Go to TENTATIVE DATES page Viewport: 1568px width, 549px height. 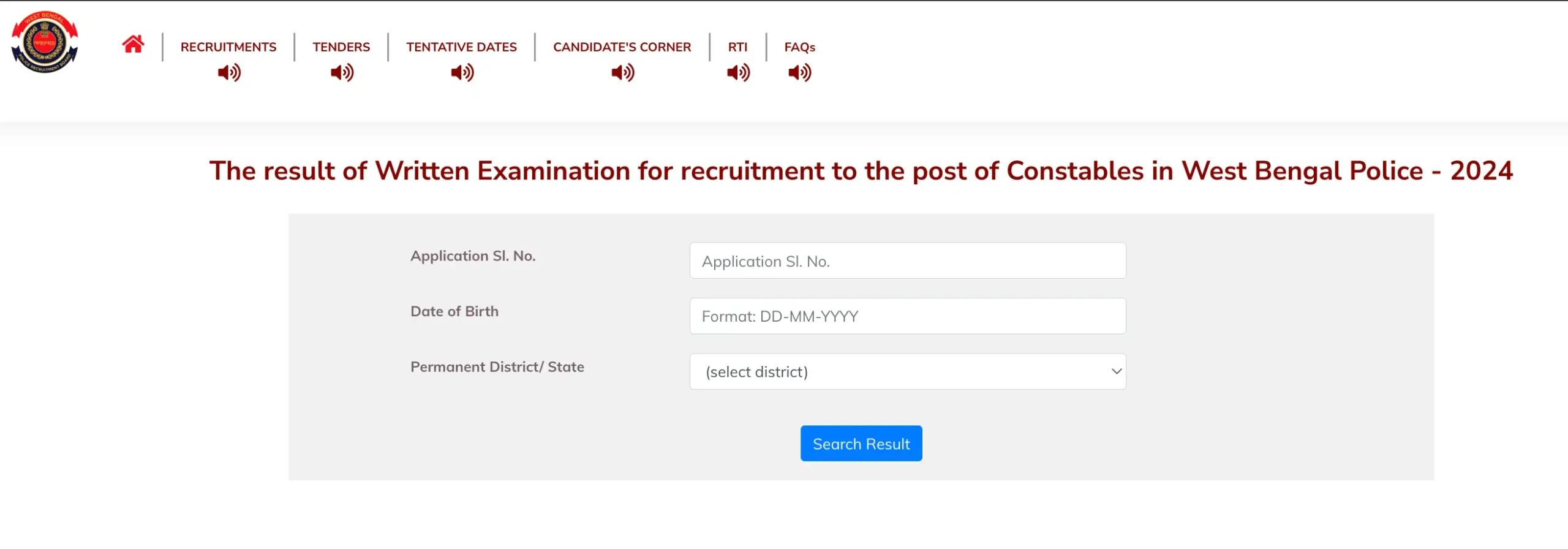coord(461,47)
